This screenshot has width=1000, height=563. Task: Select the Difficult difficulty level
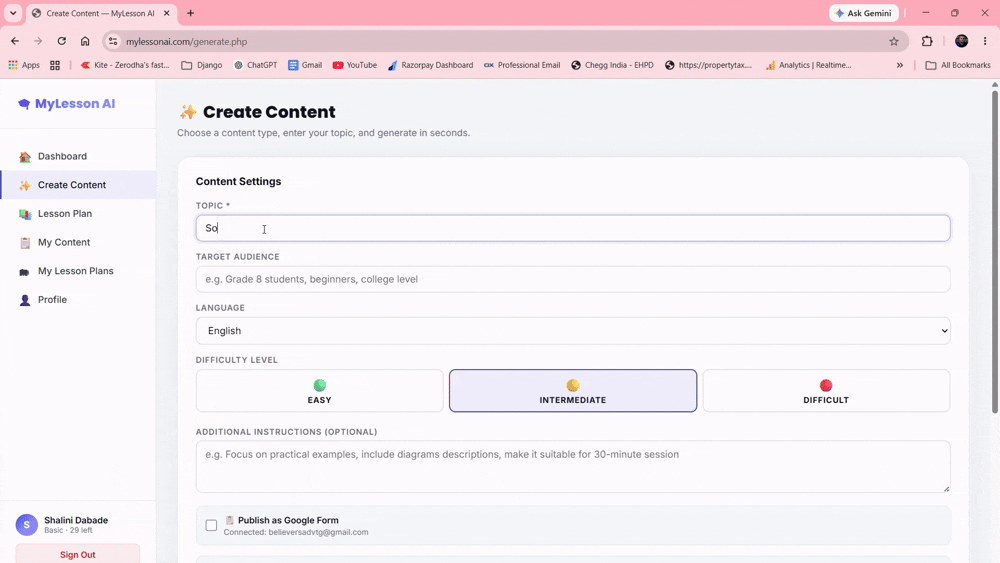pos(826,391)
